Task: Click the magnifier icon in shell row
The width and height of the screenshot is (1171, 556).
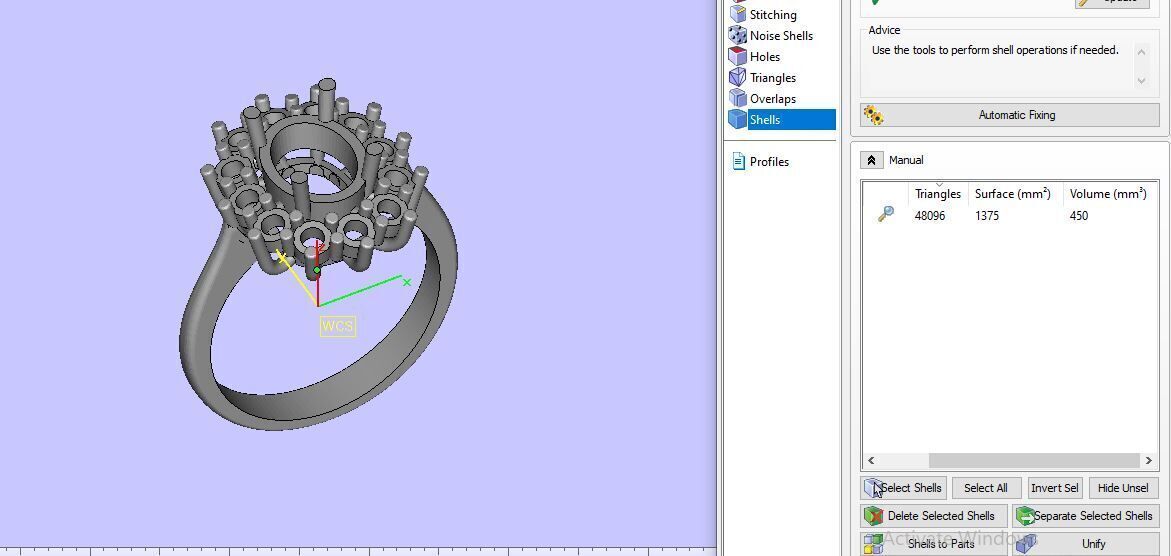Action: click(x=886, y=215)
